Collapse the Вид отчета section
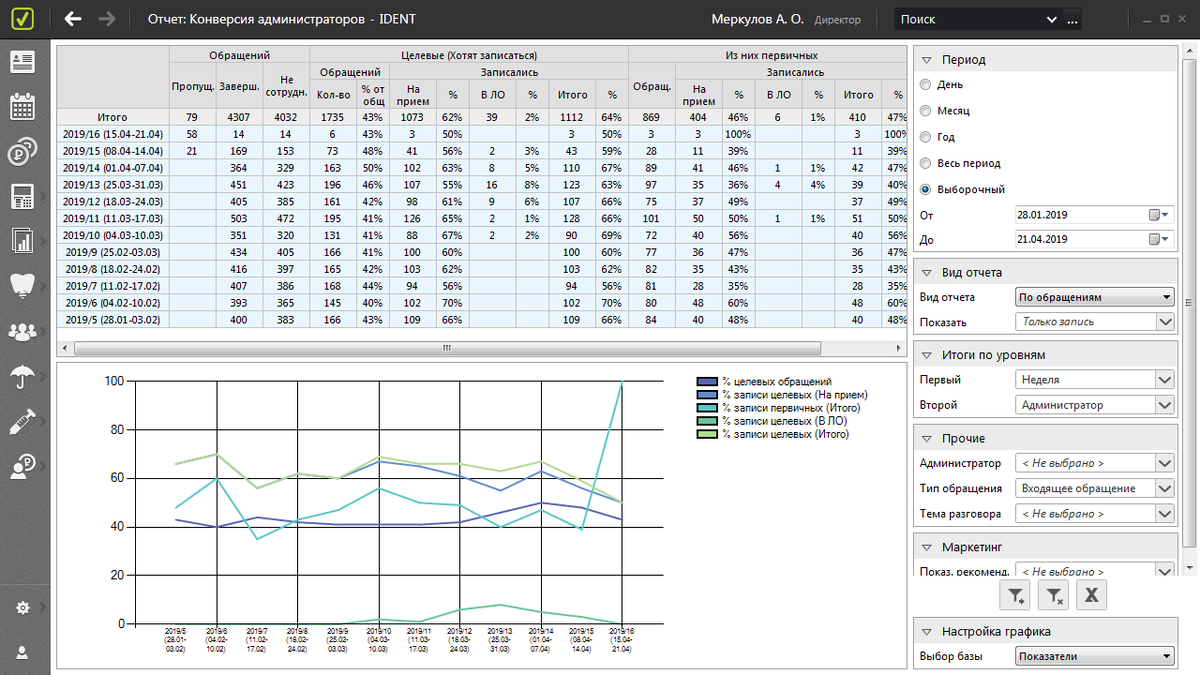This screenshot has height=675, width=1200. point(927,273)
